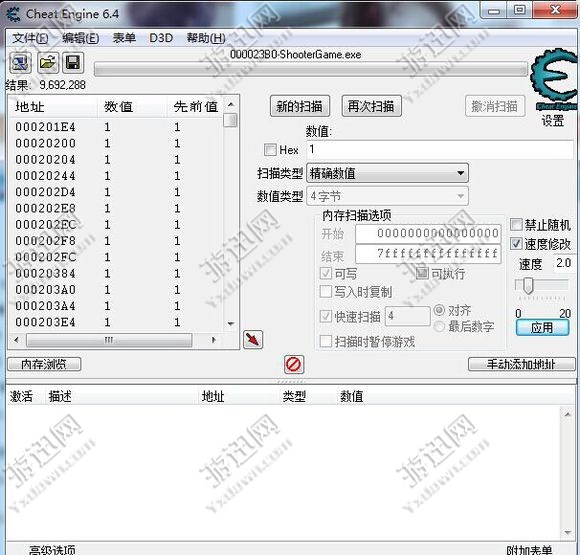This screenshot has height=555, width=580.
Task: Click the 速度 value field
Action: [x=564, y=263]
